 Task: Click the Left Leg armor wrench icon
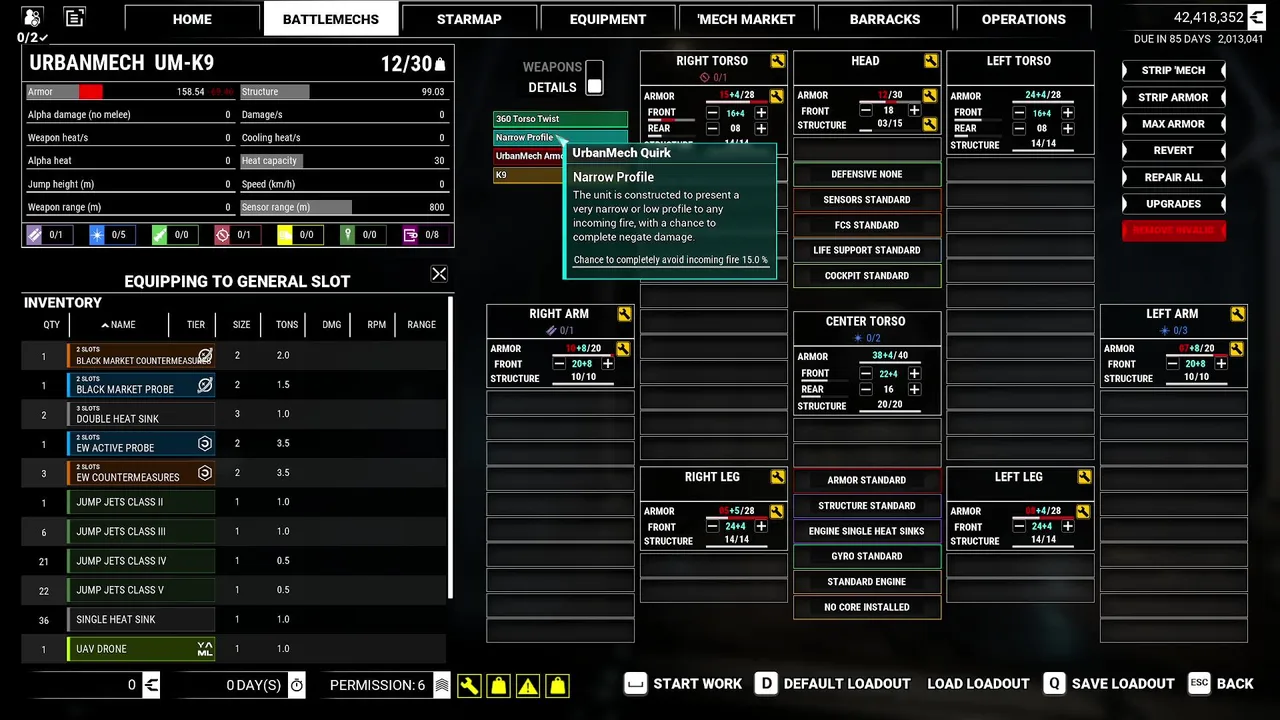click(1083, 512)
